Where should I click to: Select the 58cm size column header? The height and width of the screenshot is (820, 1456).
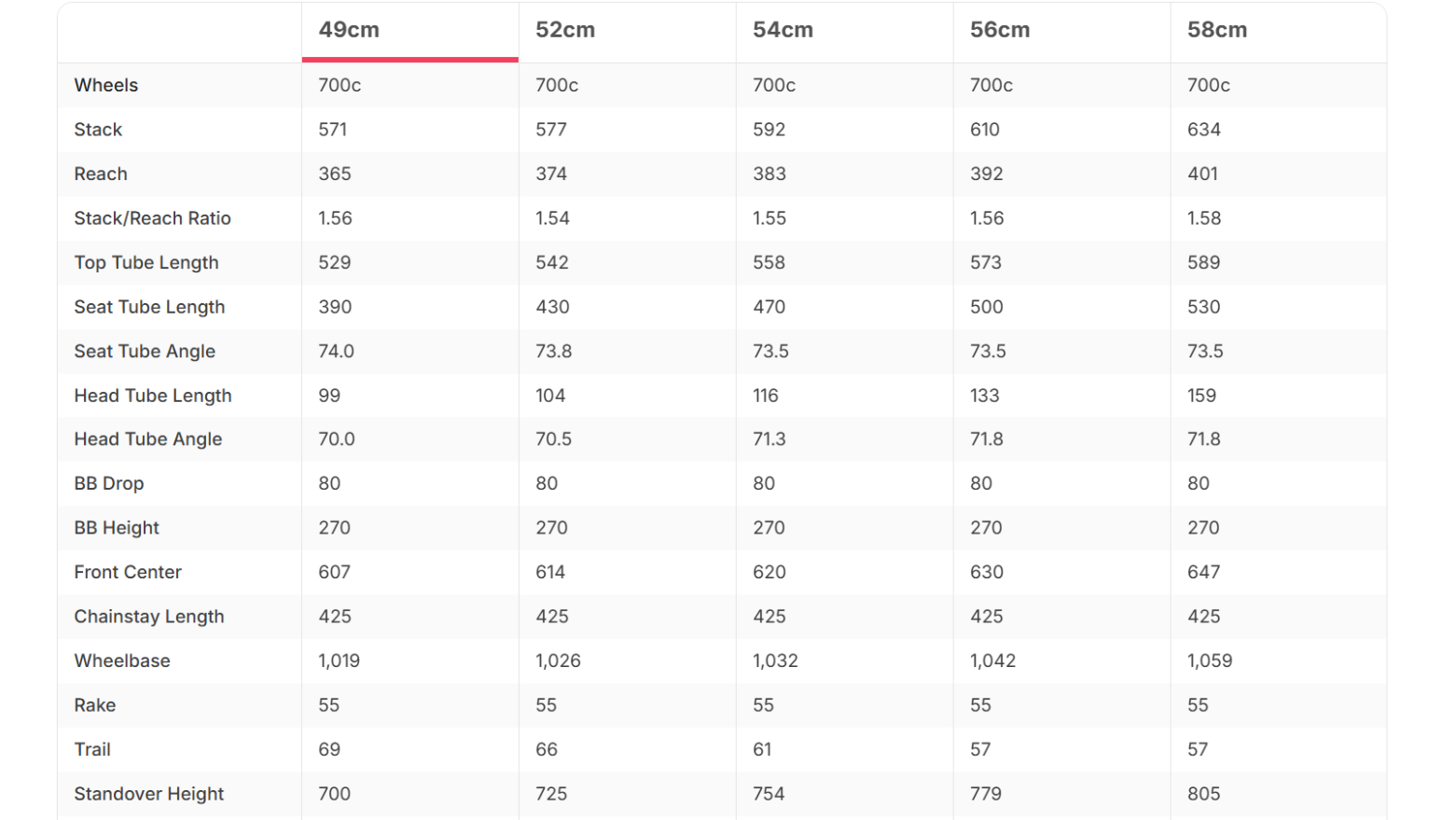coord(1217,30)
